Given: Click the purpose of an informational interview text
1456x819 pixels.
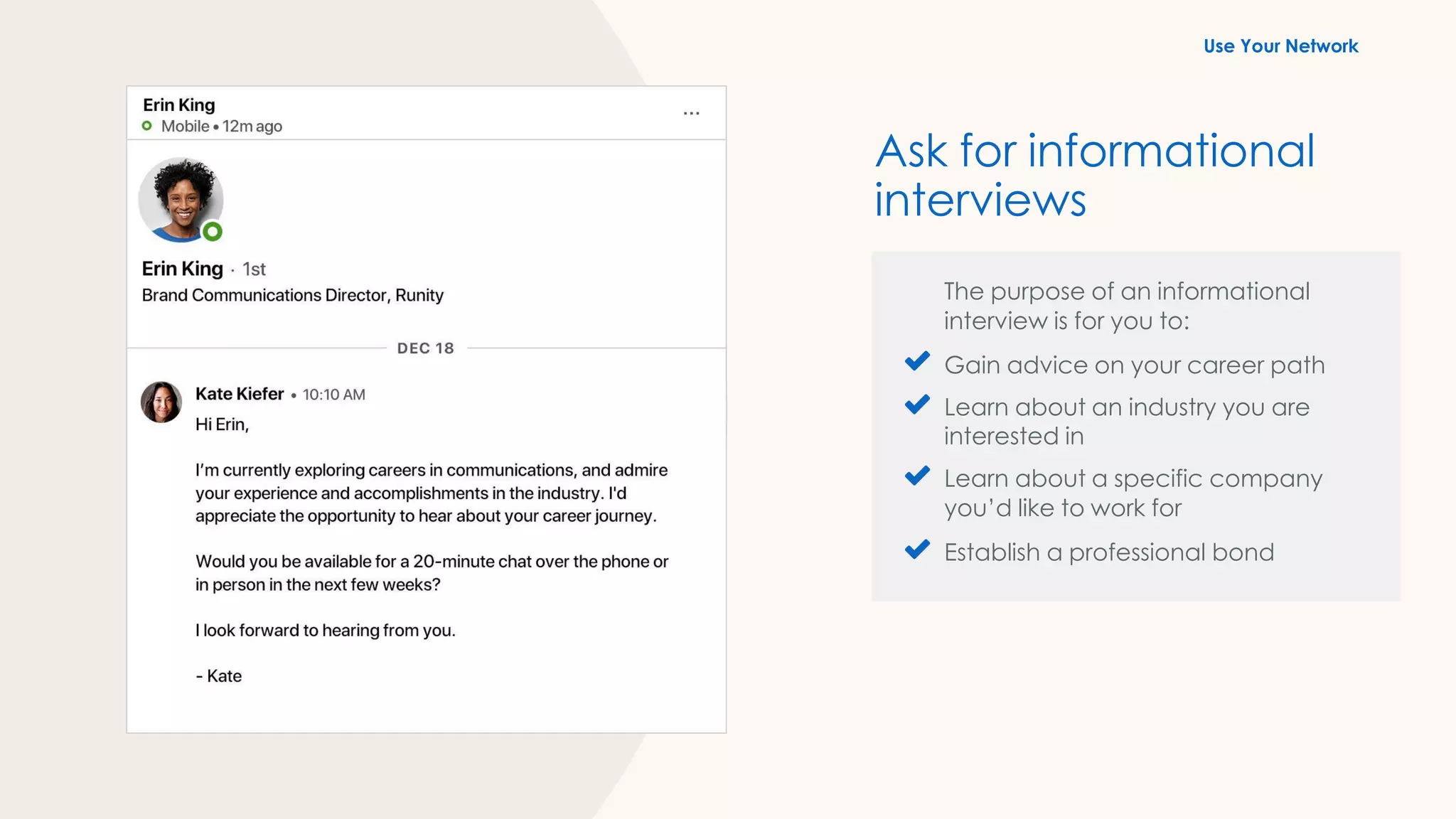Looking at the screenshot, I should pos(1127,306).
